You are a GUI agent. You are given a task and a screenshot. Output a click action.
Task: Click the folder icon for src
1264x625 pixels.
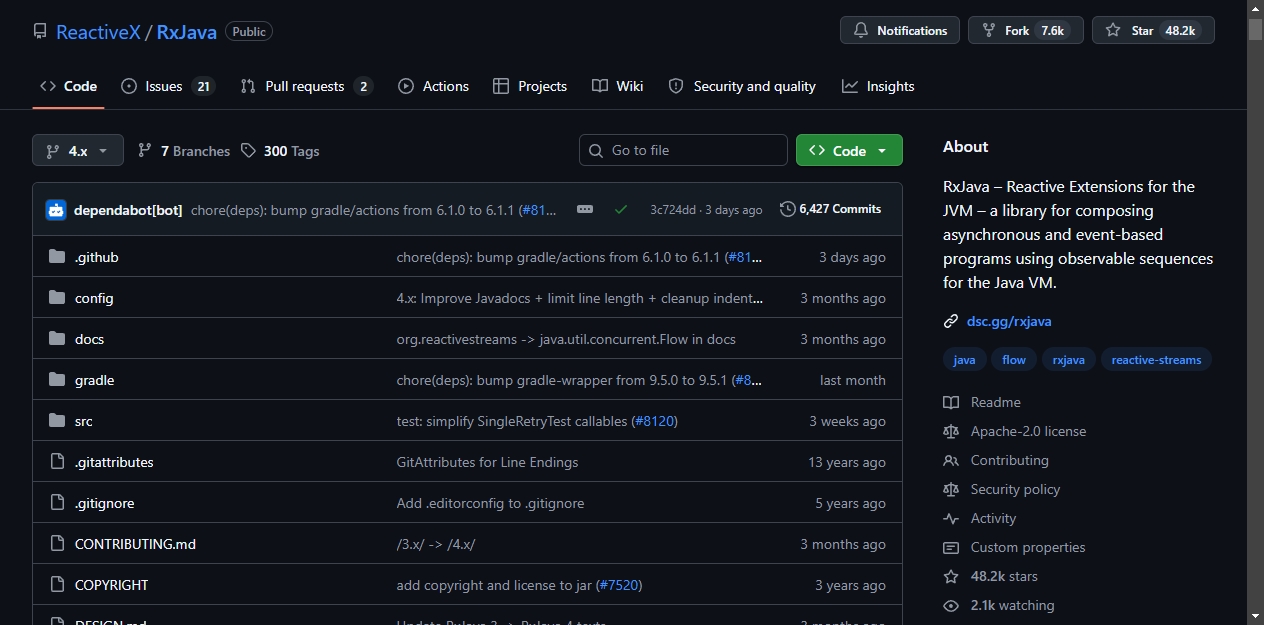pyautogui.click(x=57, y=421)
